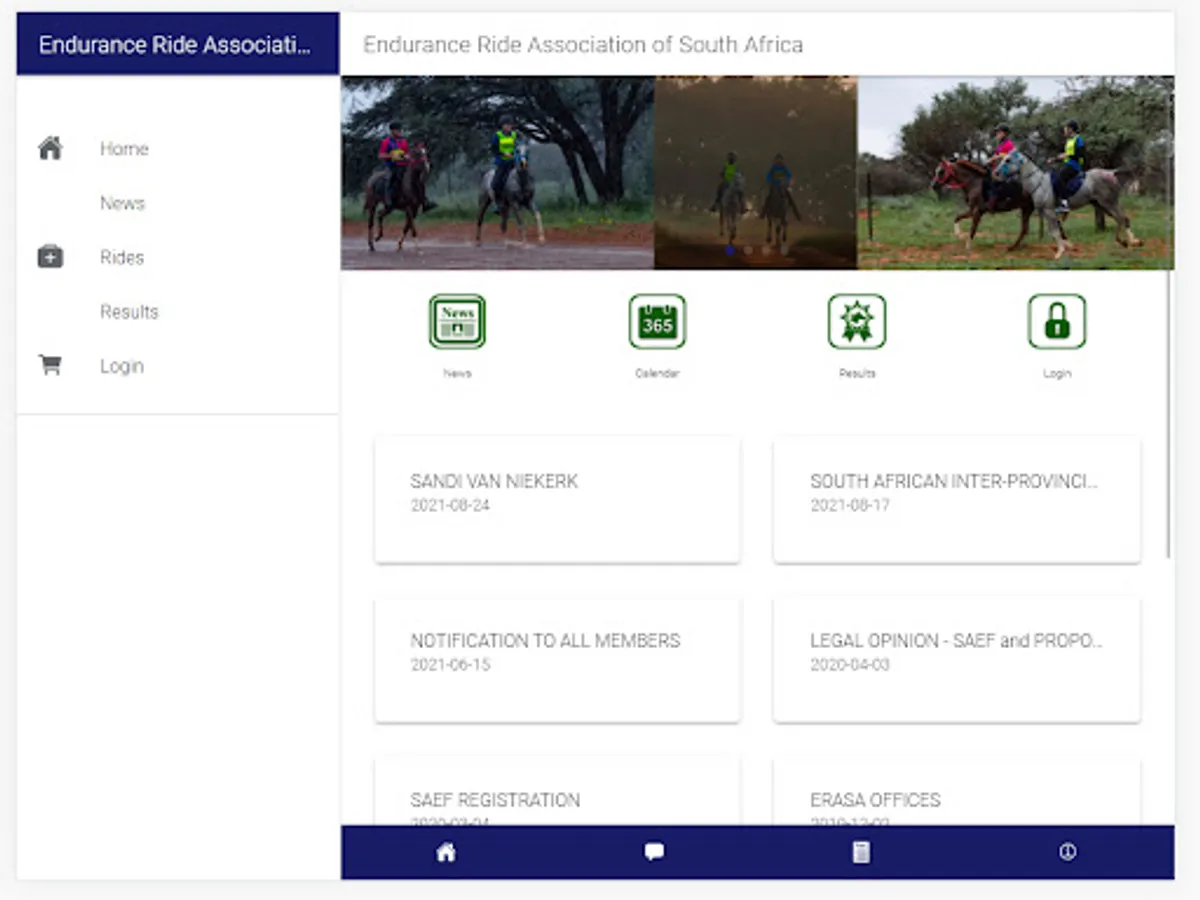Open the LEGAL OPINION - SAEF card
This screenshot has width=1200, height=900.
tap(957, 660)
